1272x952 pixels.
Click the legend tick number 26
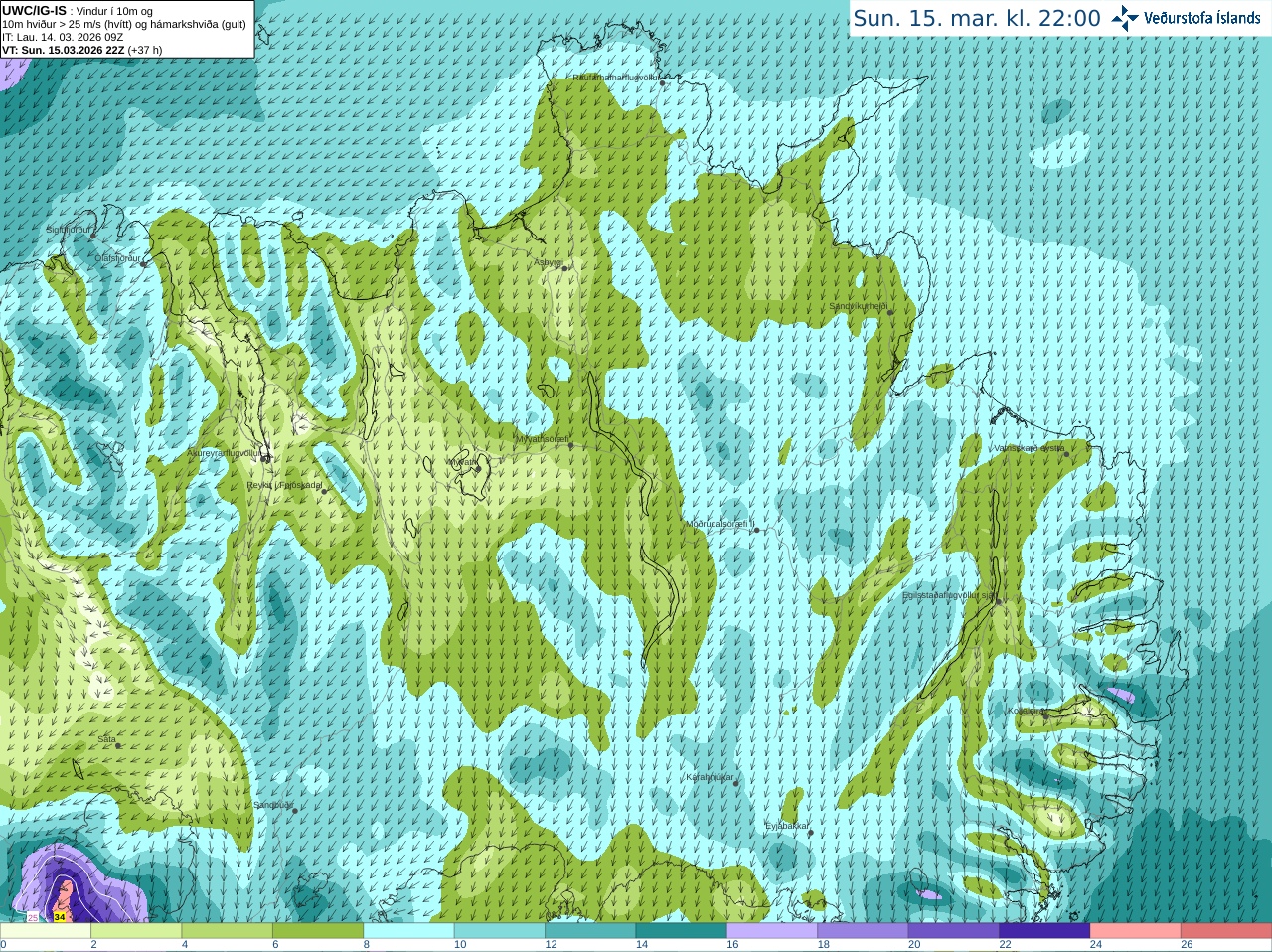pyautogui.click(x=1187, y=945)
